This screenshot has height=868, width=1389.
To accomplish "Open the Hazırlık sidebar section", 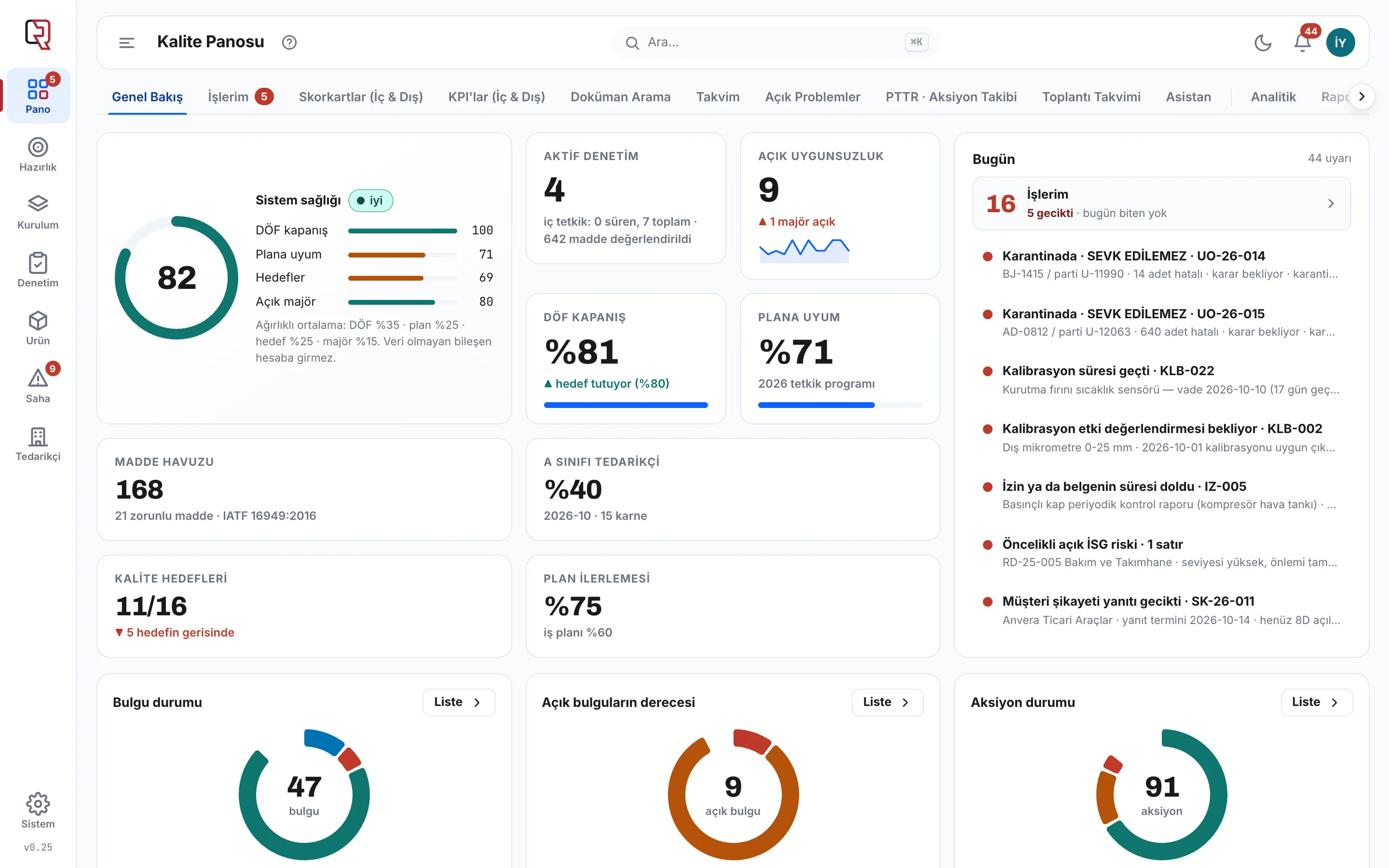I will (x=38, y=154).
